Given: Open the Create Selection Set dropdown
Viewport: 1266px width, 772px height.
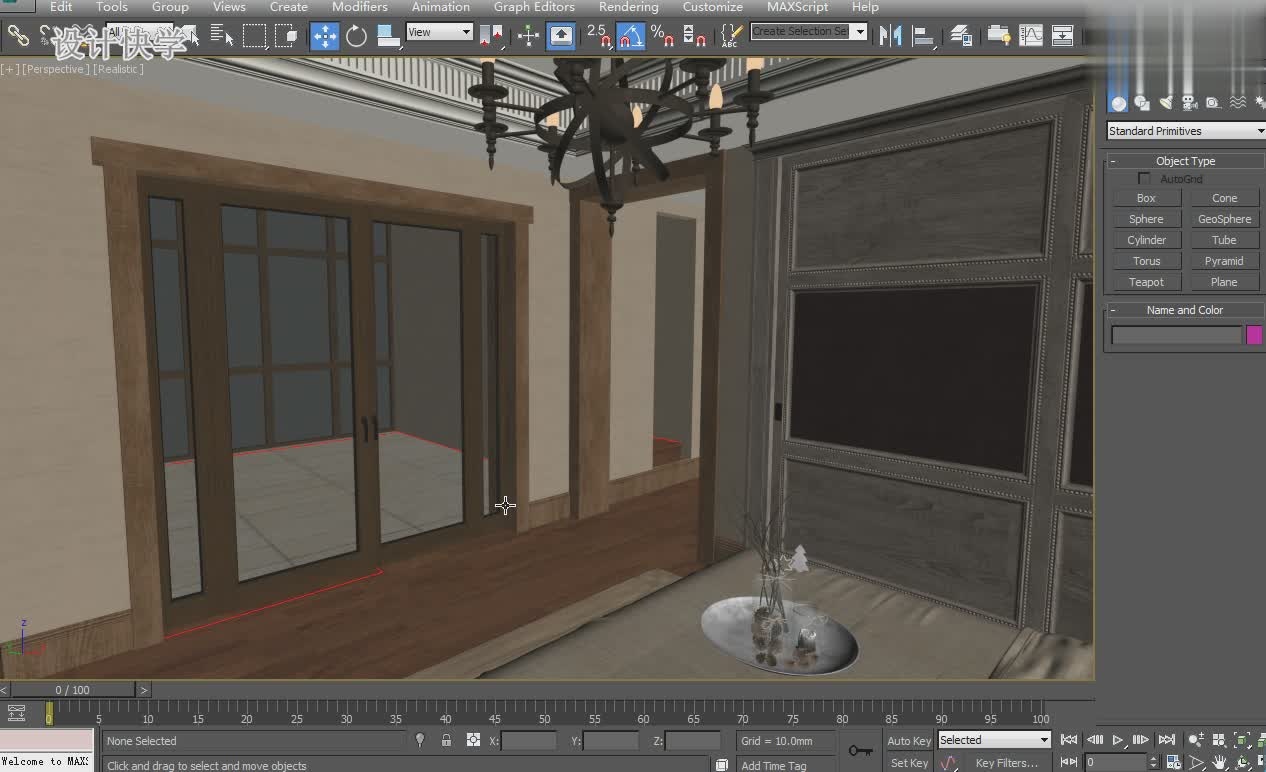Looking at the screenshot, I should coord(808,32).
